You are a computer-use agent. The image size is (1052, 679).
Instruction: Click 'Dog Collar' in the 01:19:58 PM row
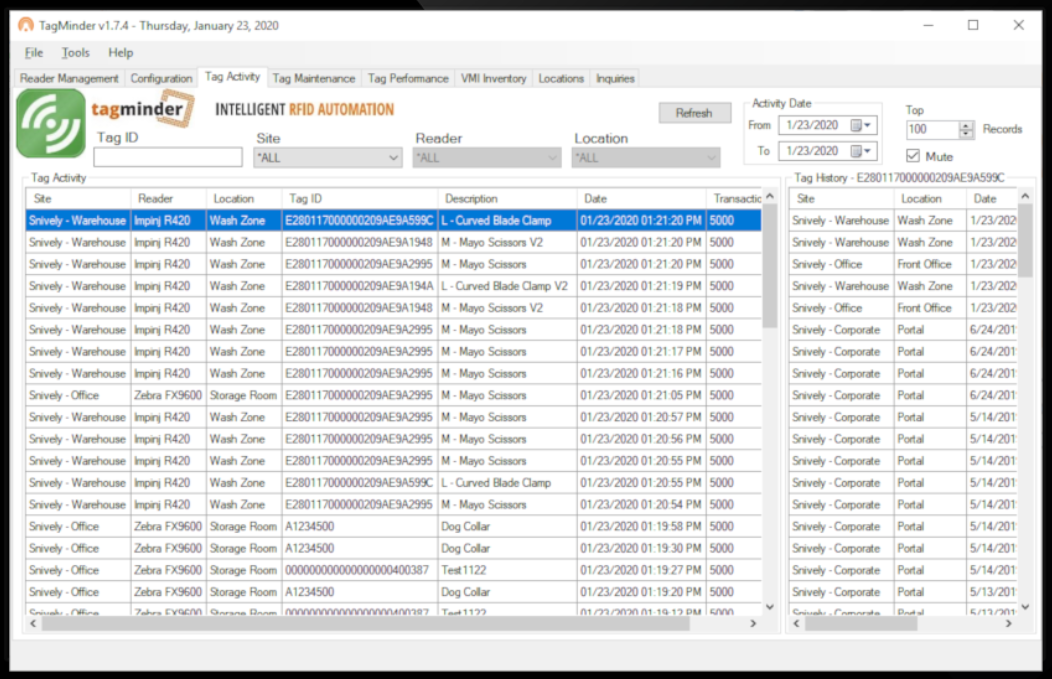click(507, 527)
